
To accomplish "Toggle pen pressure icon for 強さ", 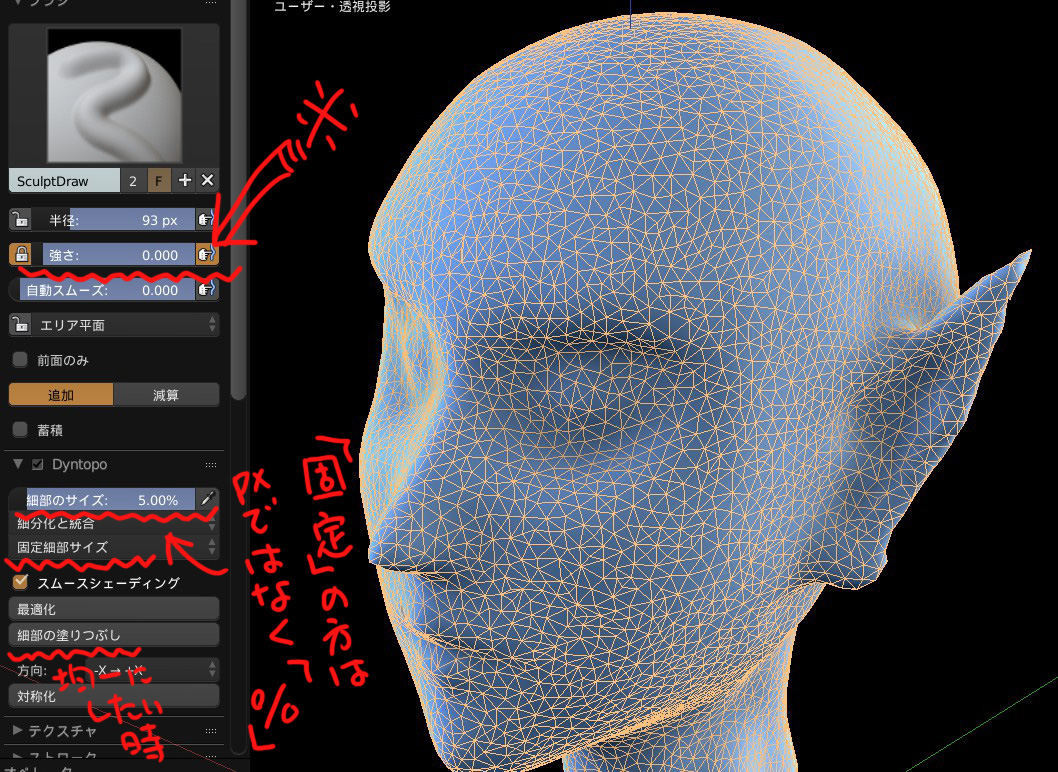I will pyautogui.click(x=206, y=254).
